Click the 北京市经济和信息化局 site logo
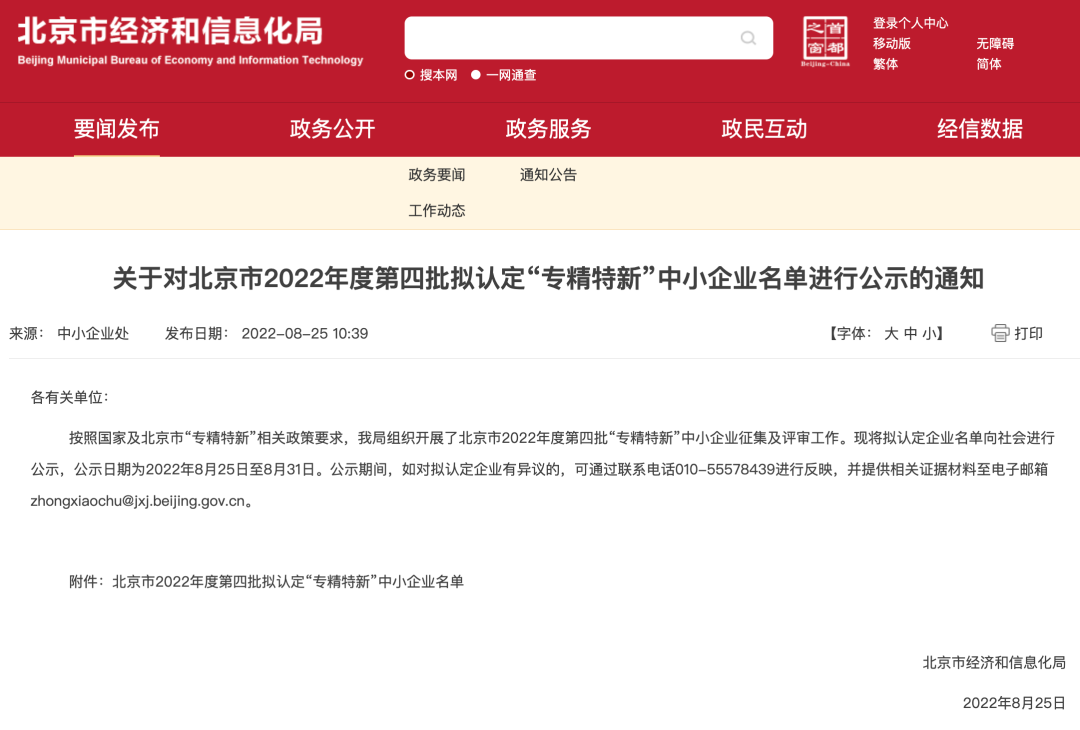The width and height of the screenshot is (1080, 730). (190, 41)
